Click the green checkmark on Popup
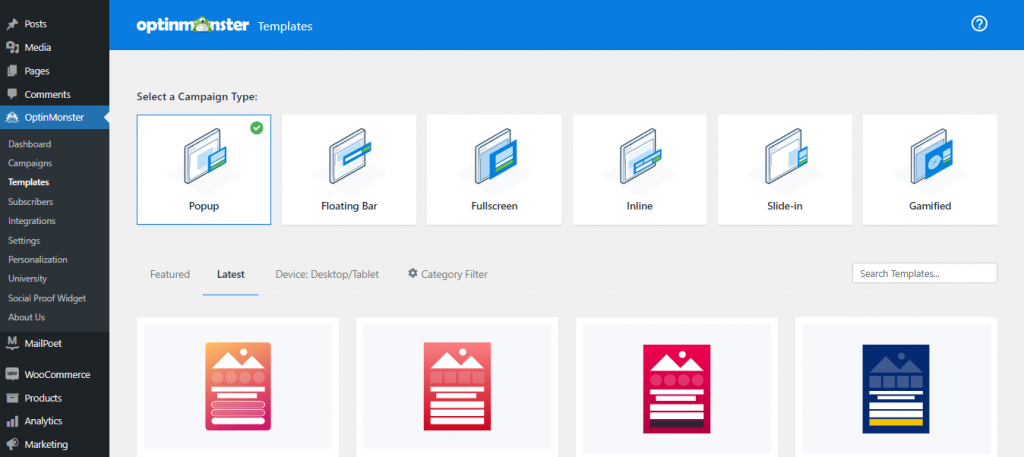The image size is (1024, 457). (x=257, y=128)
